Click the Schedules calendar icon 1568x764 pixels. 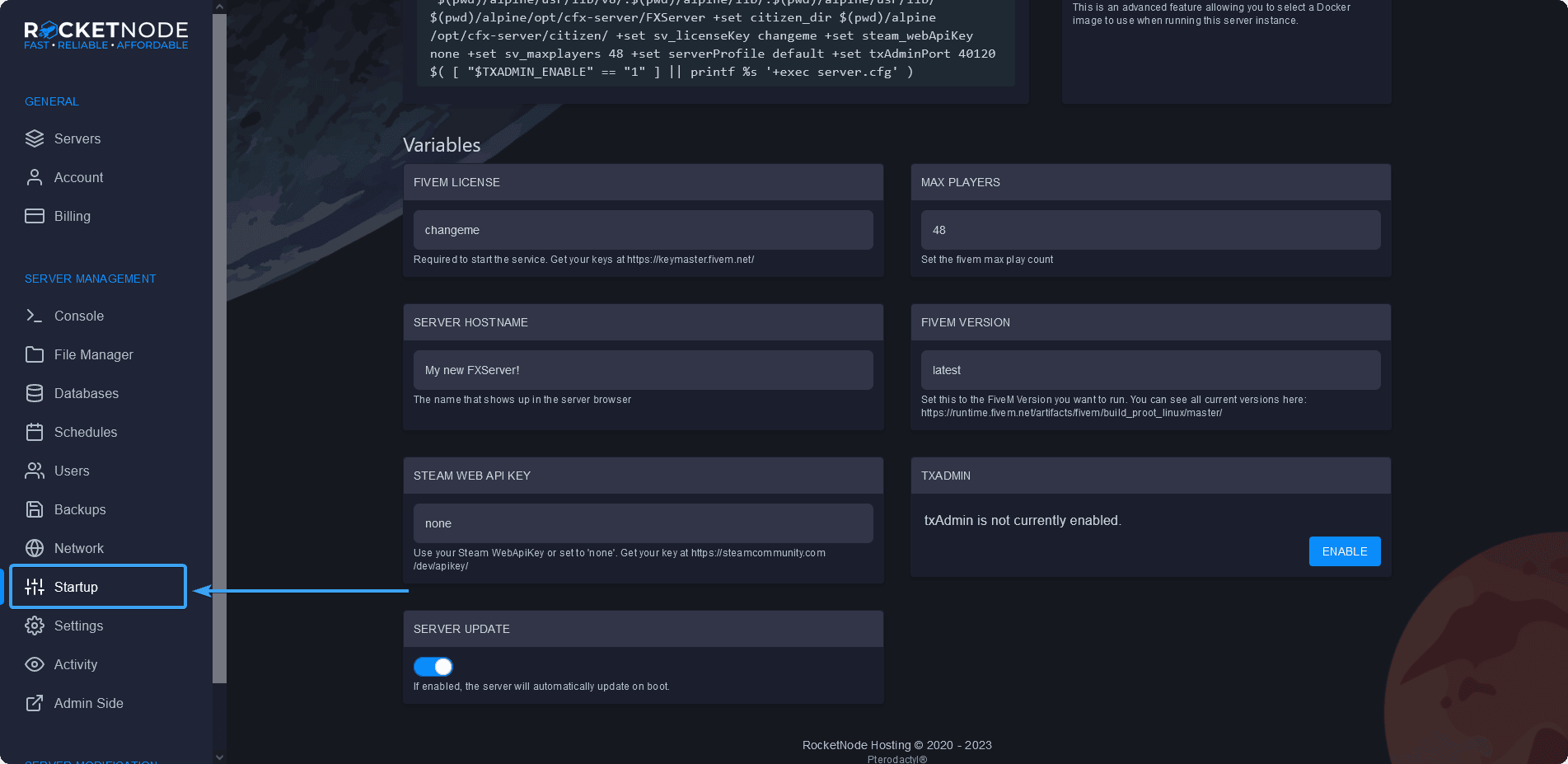tap(35, 432)
